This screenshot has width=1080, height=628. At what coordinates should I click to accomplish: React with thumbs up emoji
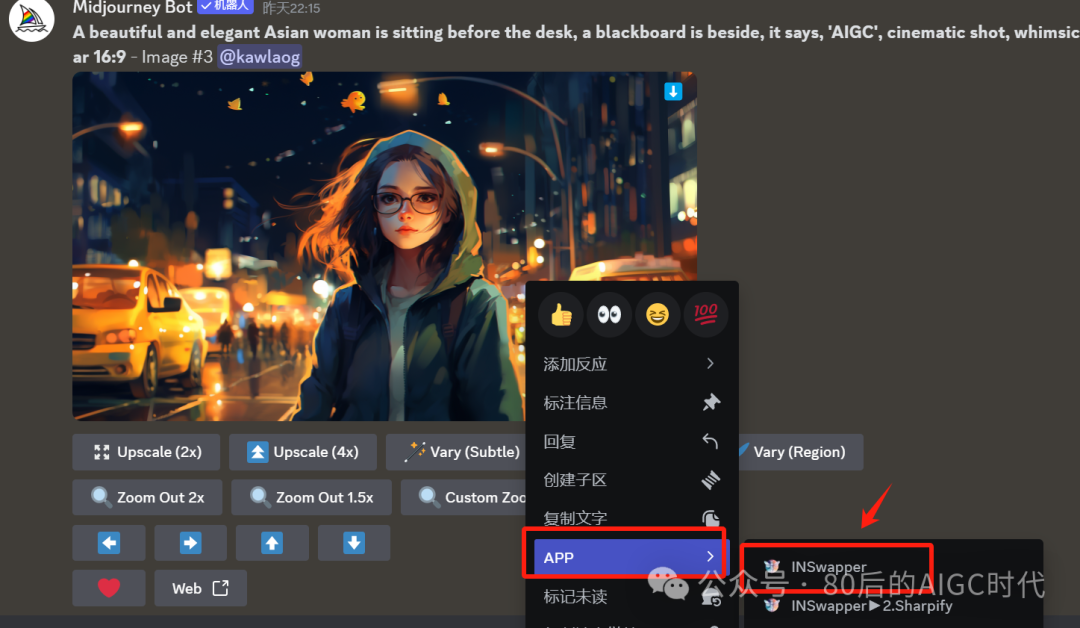click(x=561, y=315)
